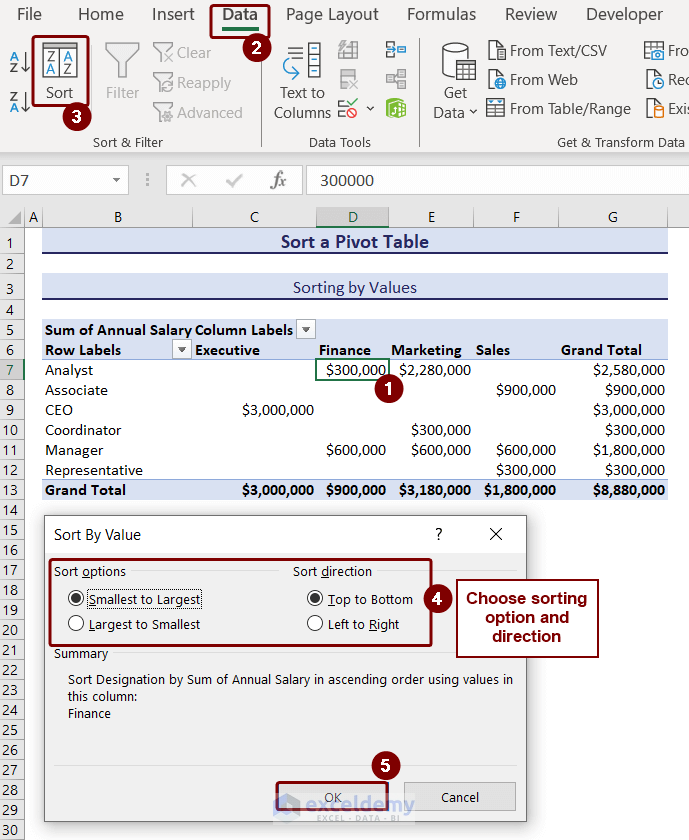The width and height of the screenshot is (689, 840).
Task: Sort Z to A descending icon
Action: tap(20, 102)
